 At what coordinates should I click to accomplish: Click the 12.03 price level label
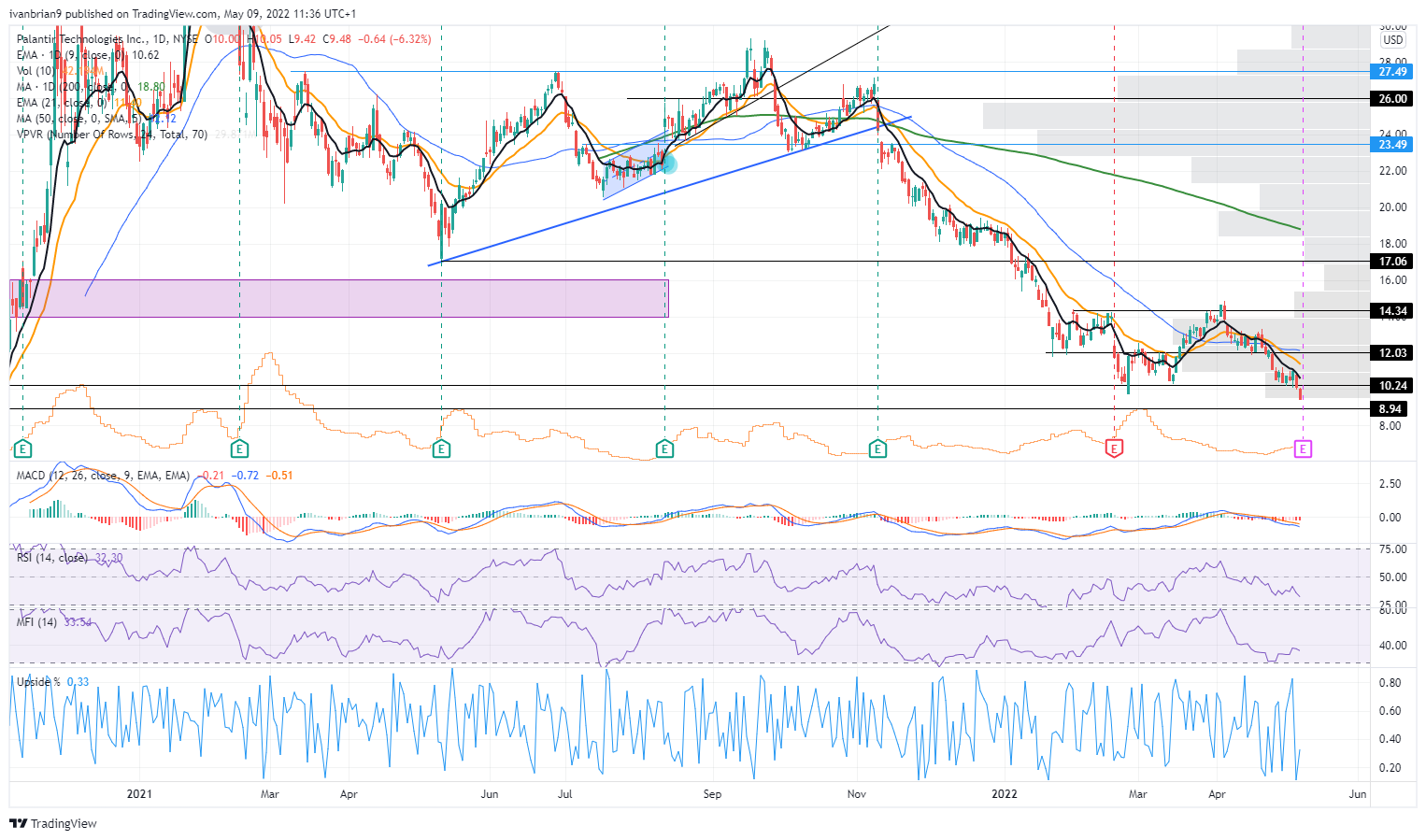click(x=1392, y=353)
